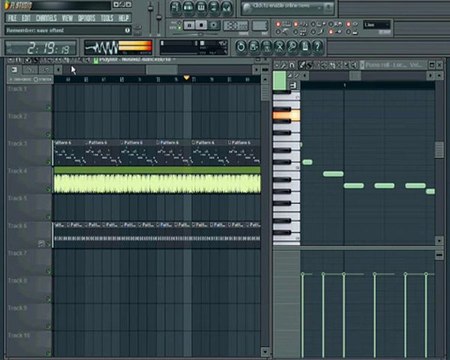This screenshot has width=450, height=360.
Task: Open the VIEW menu
Action: coord(67,18)
